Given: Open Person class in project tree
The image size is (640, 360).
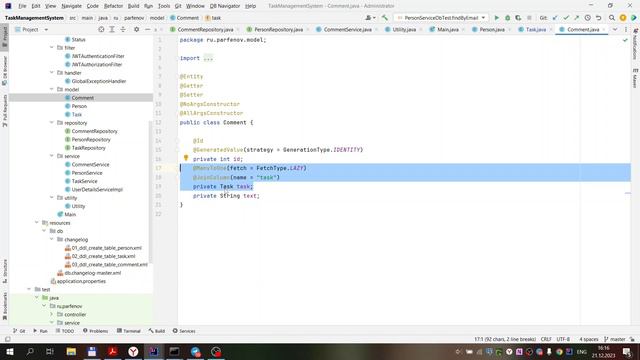Looking at the screenshot, I should click(79, 106).
